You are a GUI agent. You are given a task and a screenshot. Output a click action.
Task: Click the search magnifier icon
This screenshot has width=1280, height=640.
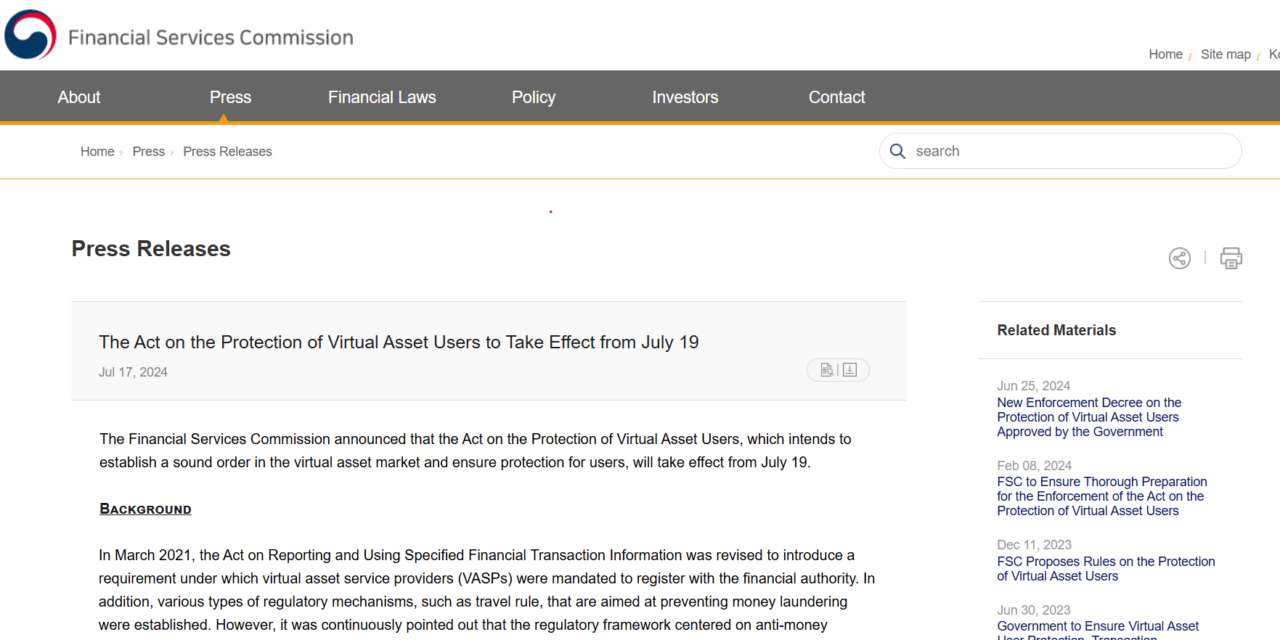click(897, 151)
